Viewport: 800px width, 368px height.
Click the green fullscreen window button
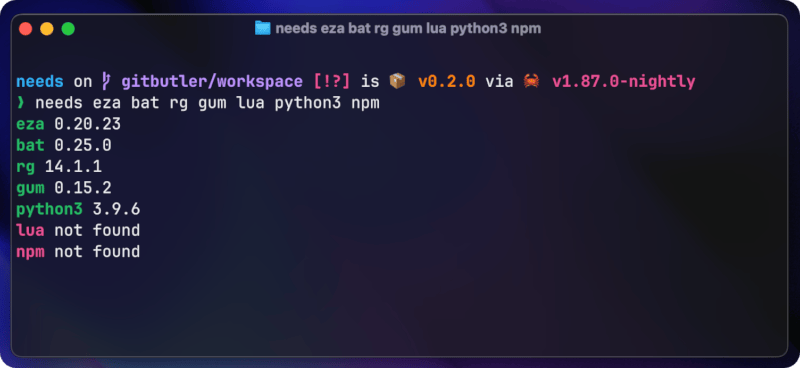(68, 29)
